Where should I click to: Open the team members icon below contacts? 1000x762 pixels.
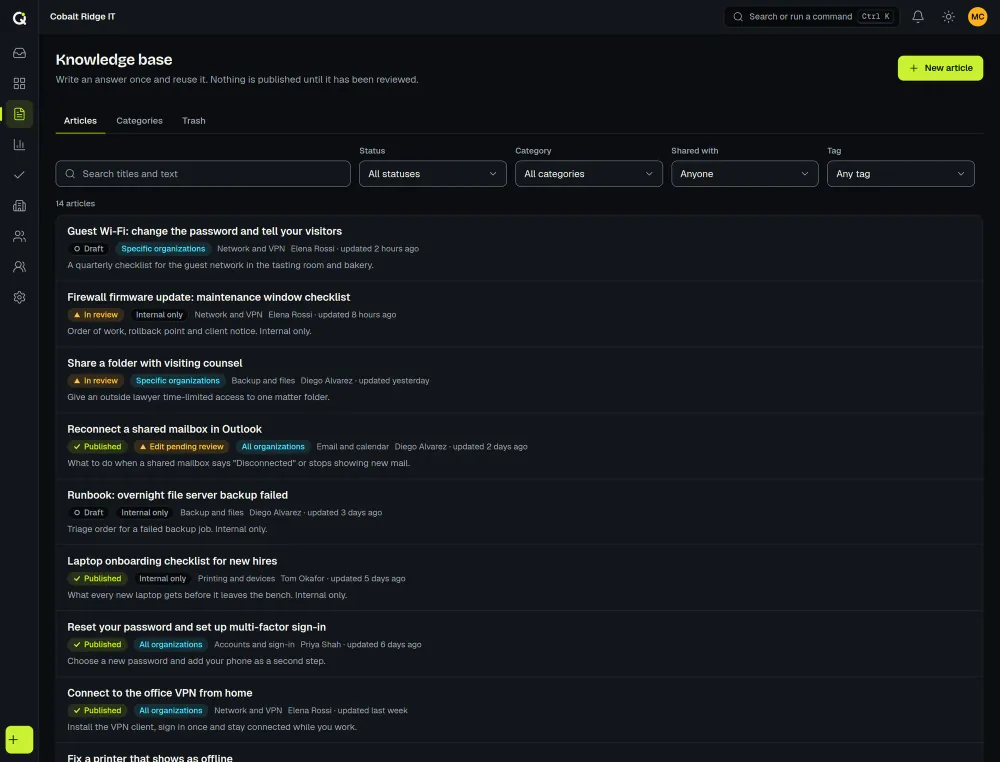click(x=19, y=267)
